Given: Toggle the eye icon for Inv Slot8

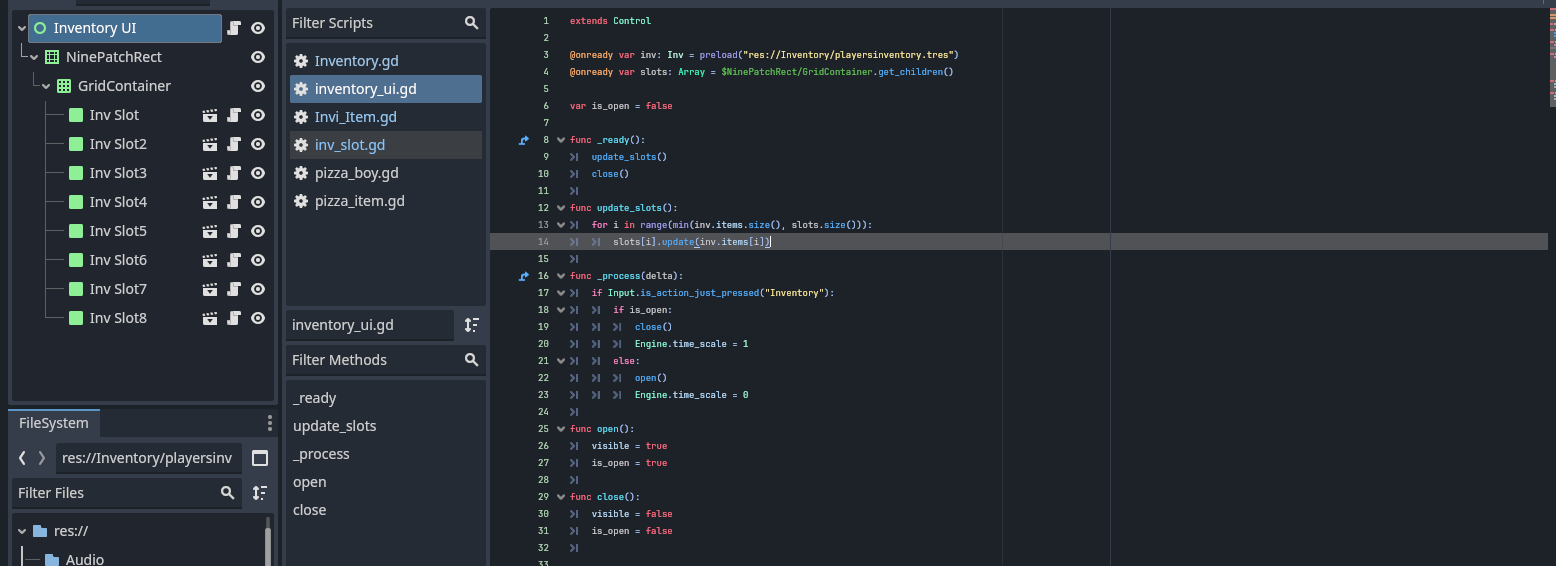Looking at the screenshot, I should pyautogui.click(x=258, y=318).
